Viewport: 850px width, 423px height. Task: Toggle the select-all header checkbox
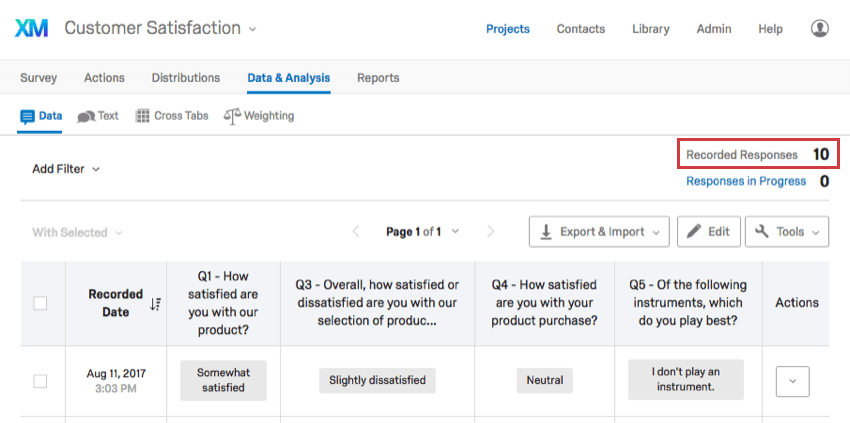coord(40,303)
